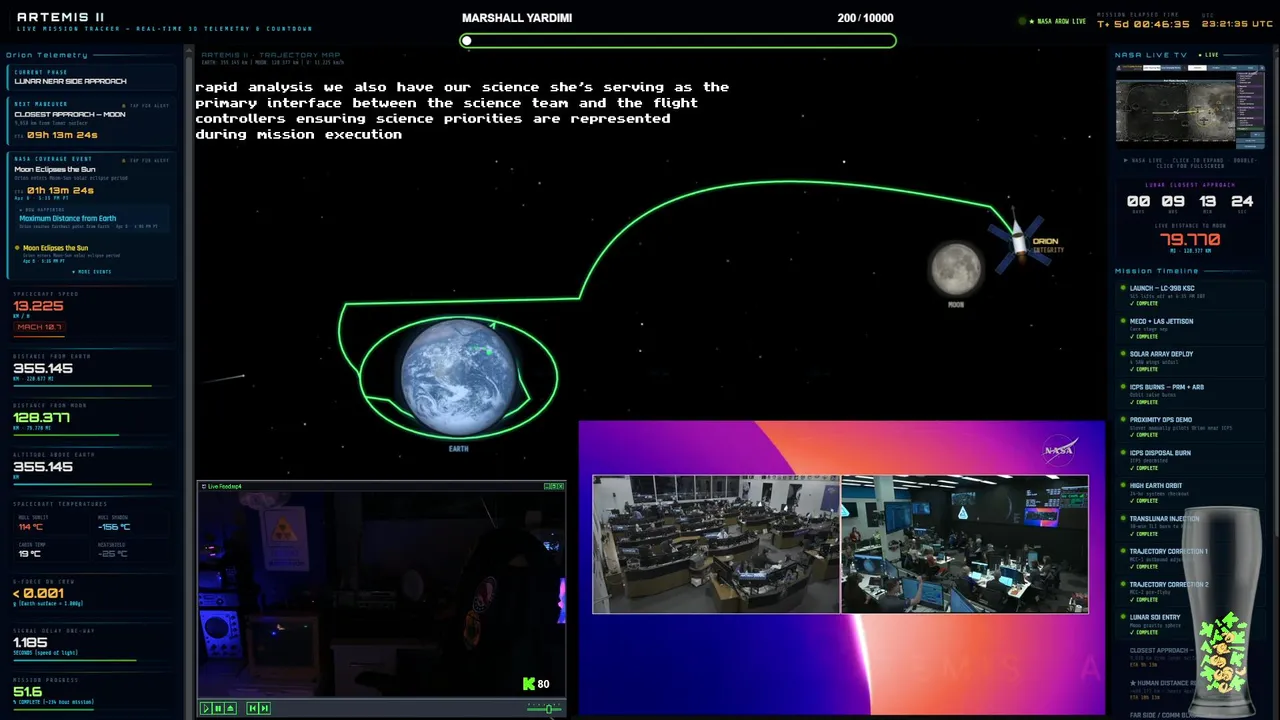Image resolution: width=1280 pixels, height=720 pixels.
Task: Play the Live Feed video player
Action: click(x=206, y=708)
